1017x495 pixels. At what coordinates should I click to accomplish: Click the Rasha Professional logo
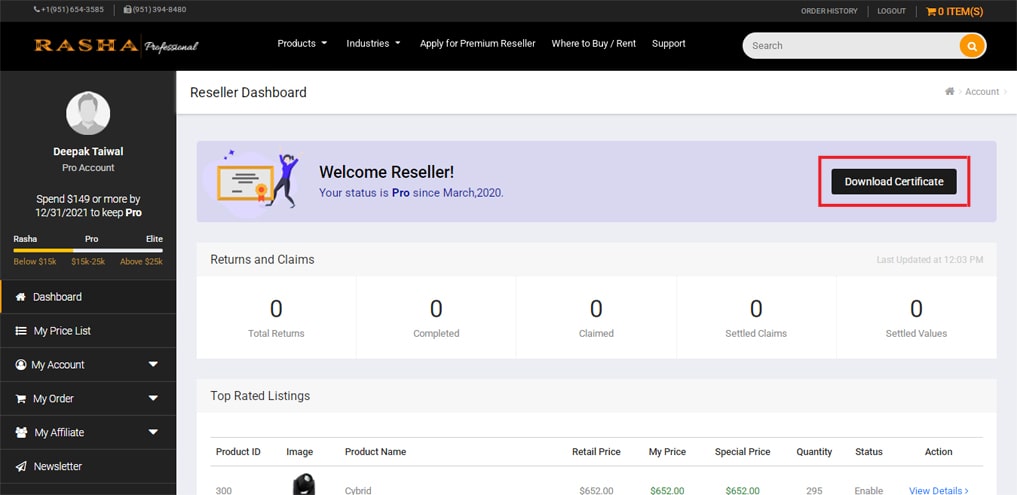116,46
